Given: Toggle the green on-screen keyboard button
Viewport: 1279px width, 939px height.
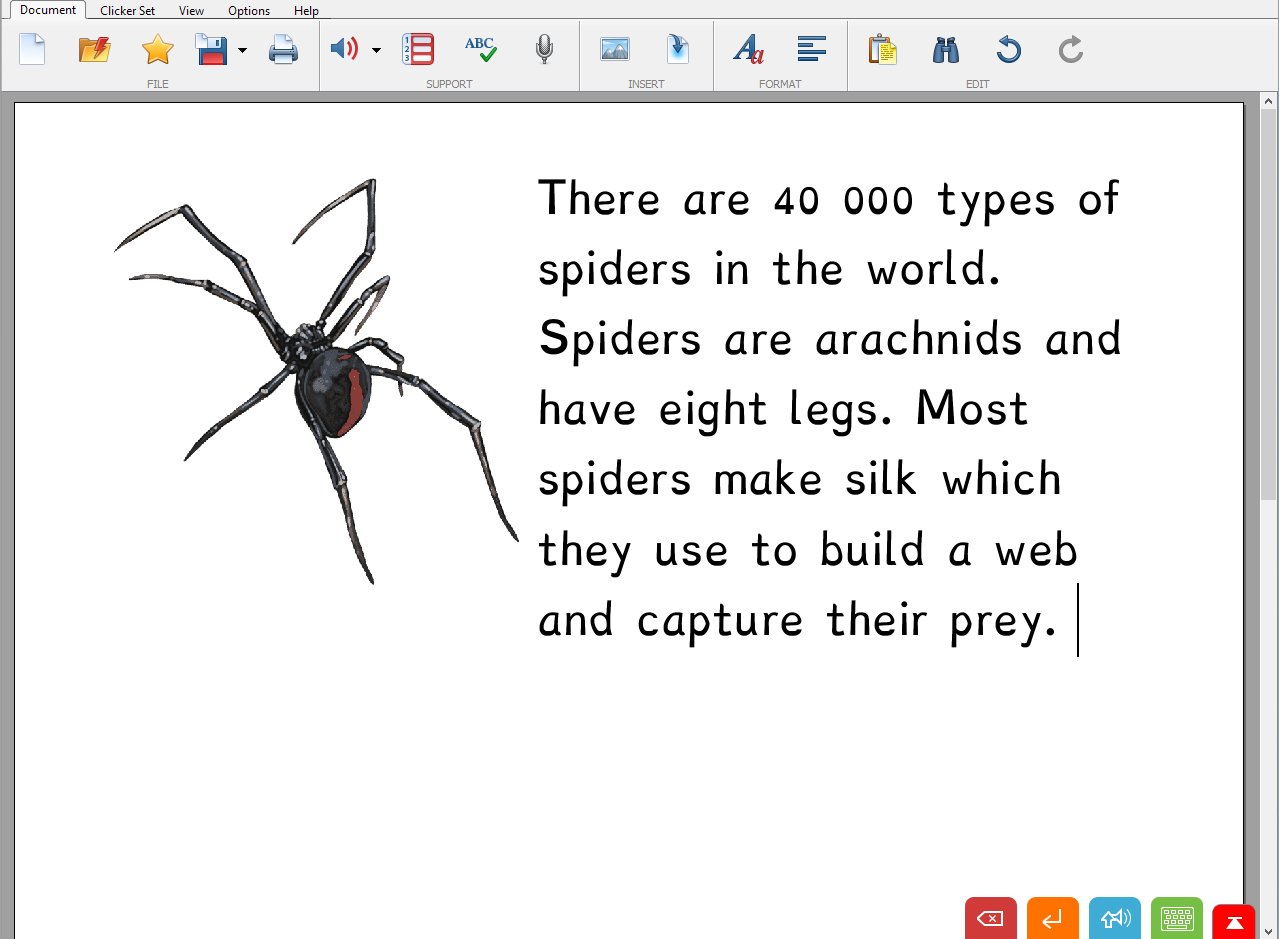Looking at the screenshot, I should coord(1176,919).
